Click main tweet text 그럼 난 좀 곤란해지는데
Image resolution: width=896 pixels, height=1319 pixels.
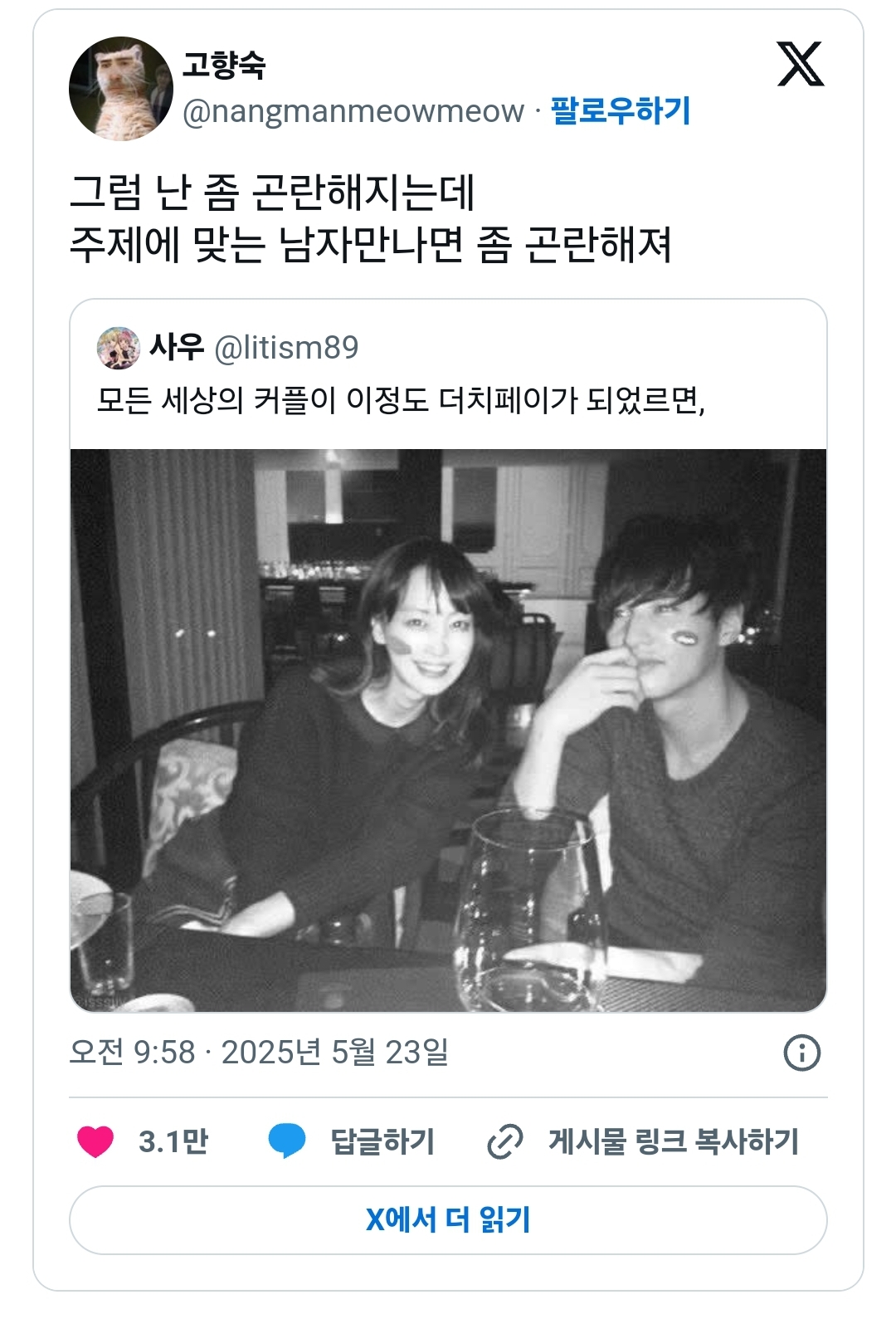tap(272, 193)
